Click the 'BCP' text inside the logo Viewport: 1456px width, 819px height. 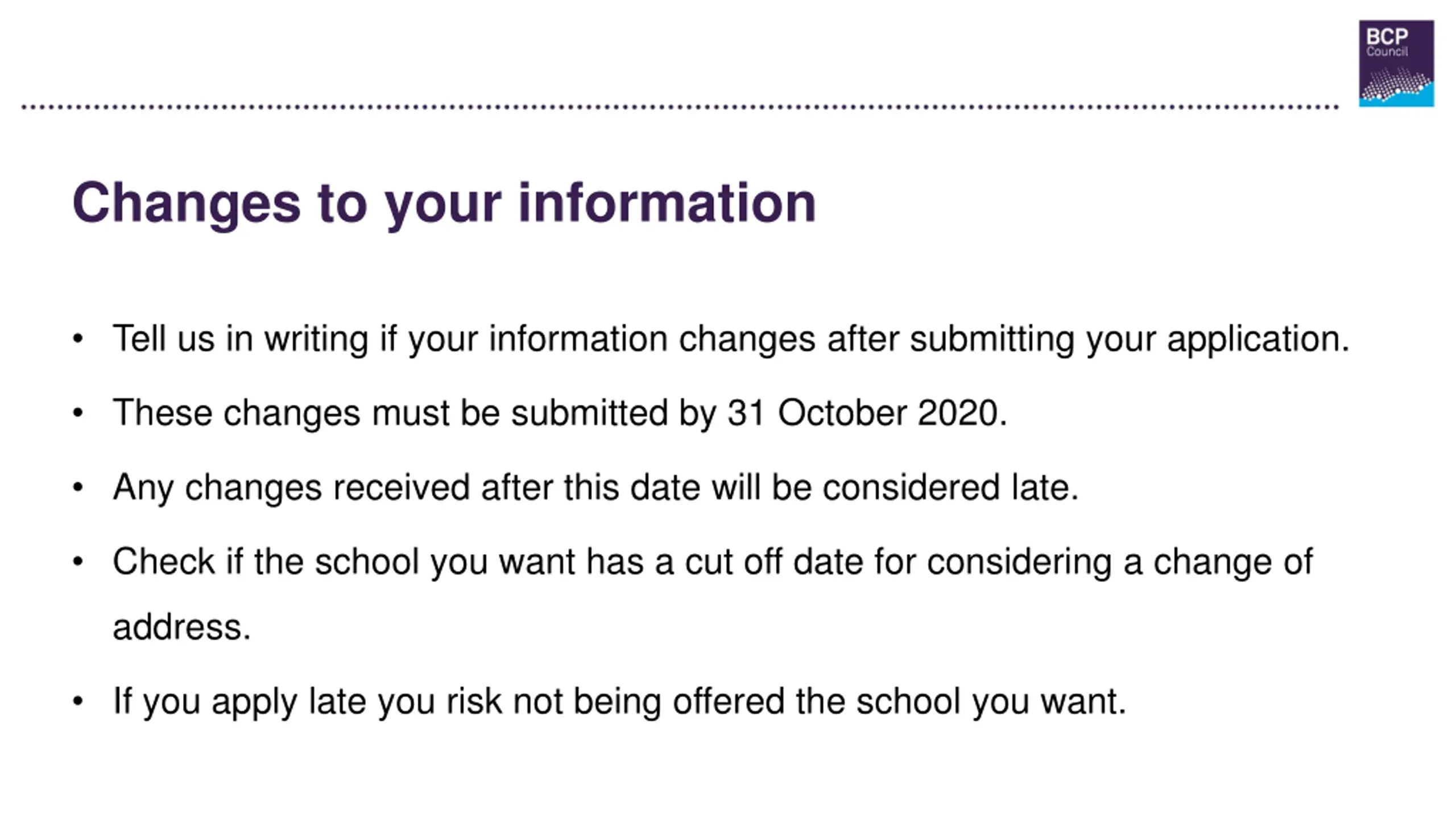(1387, 37)
